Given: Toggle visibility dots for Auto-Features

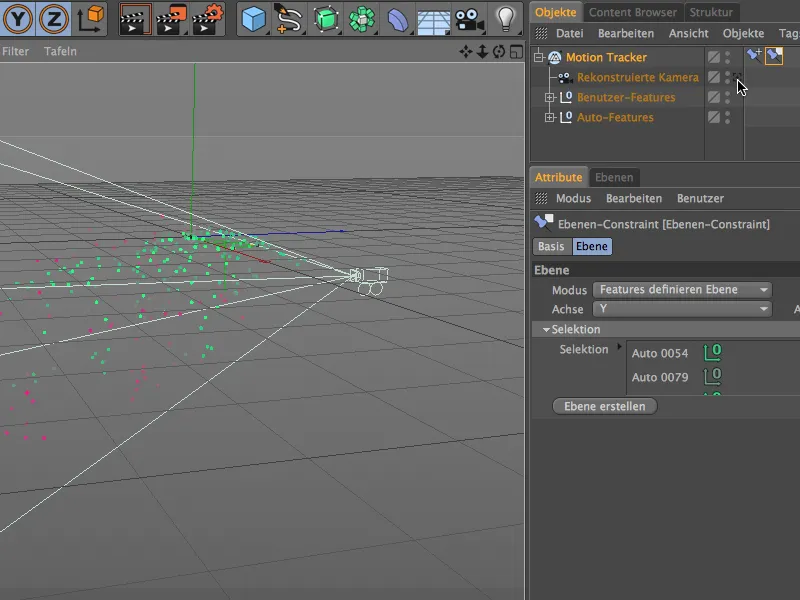Looking at the screenshot, I should tap(728, 117).
